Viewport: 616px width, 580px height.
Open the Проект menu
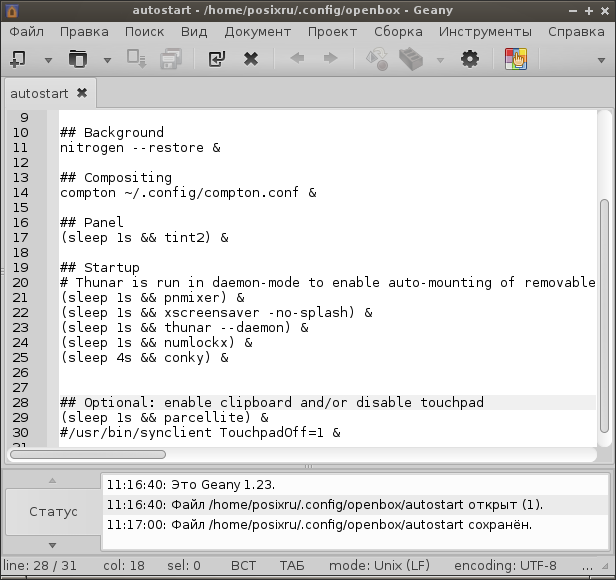pos(332,32)
